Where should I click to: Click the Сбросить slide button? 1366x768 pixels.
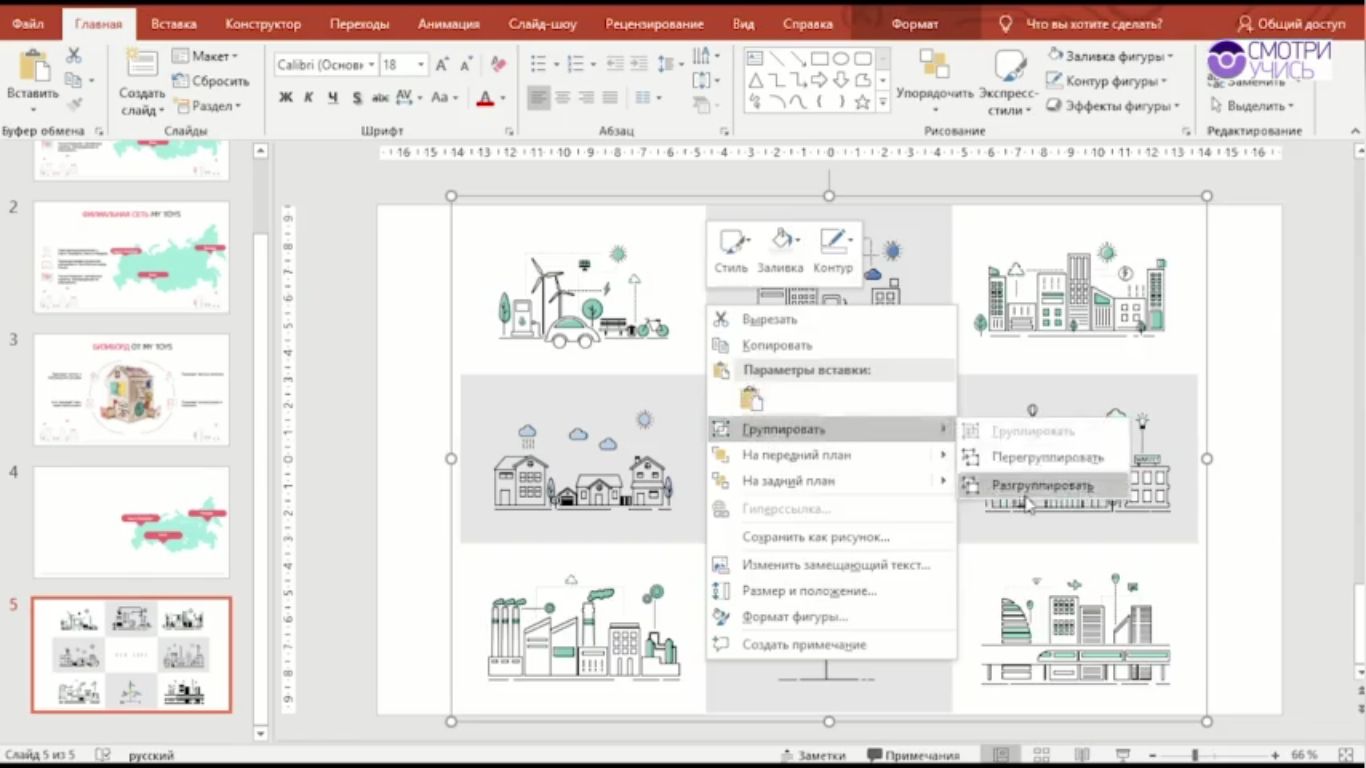click(211, 81)
